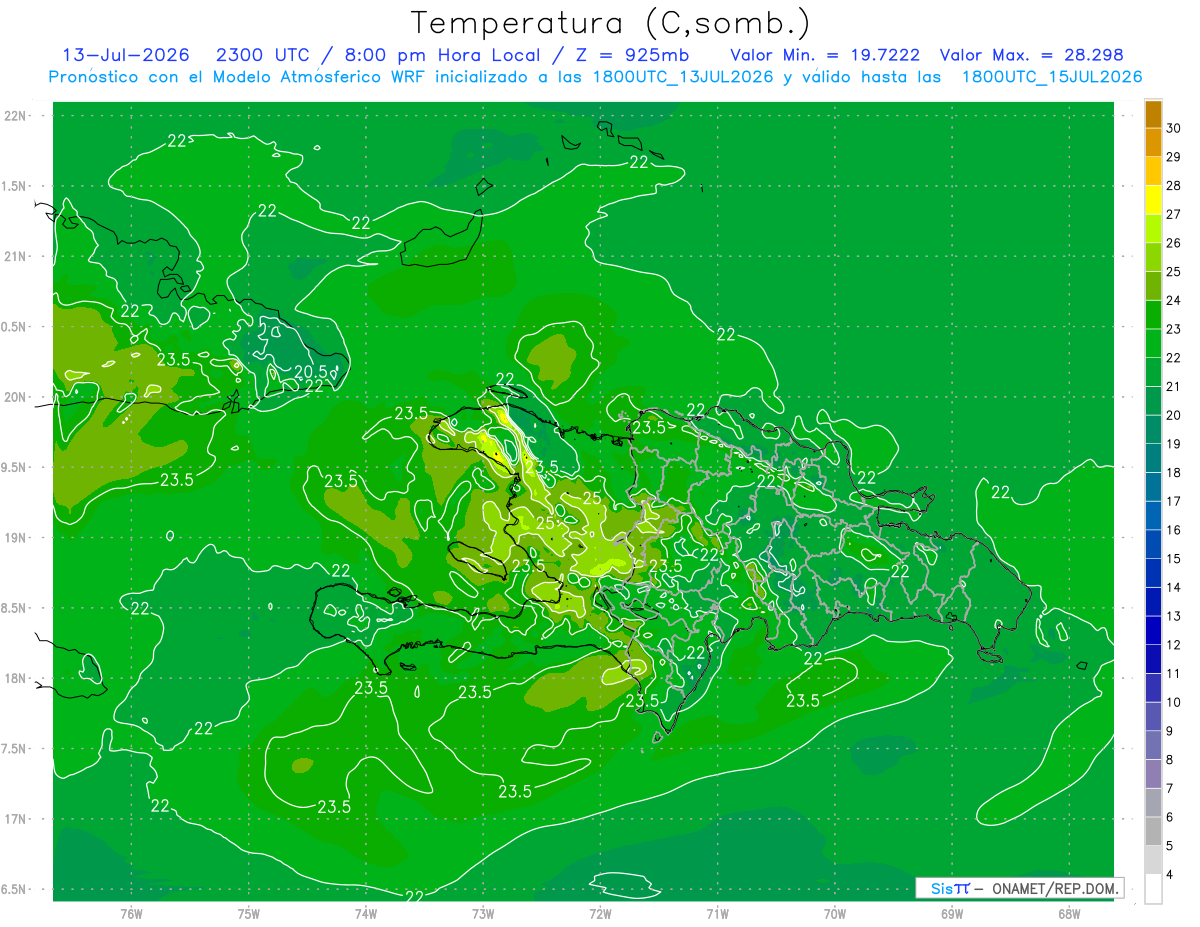Click the '72W' longitude axis label
This screenshot has width=1200, height=927.
tap(600, 913)
